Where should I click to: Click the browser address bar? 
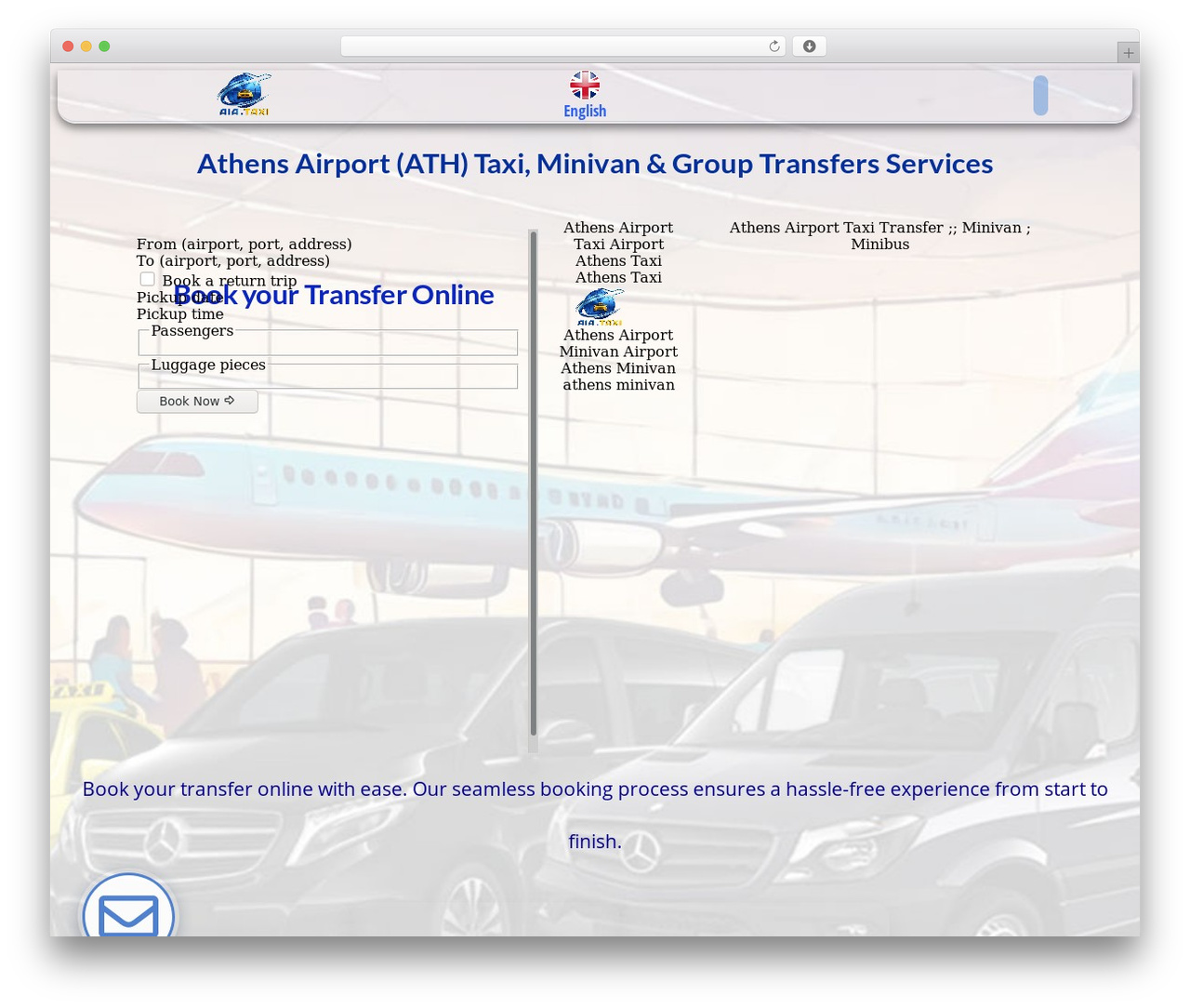tap(563, 46)
